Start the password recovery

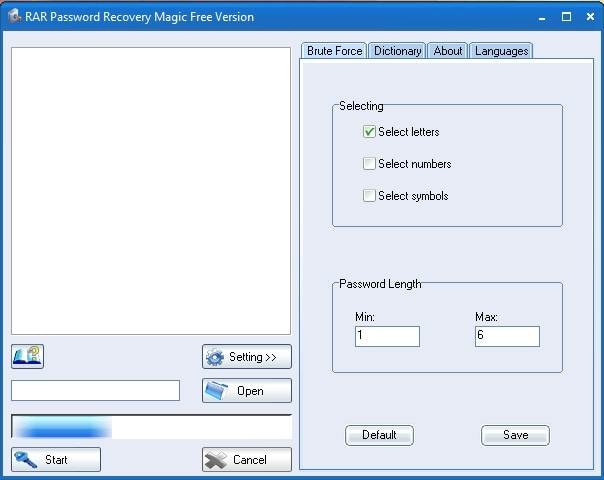pyautogui.click(x=56, y=460)
